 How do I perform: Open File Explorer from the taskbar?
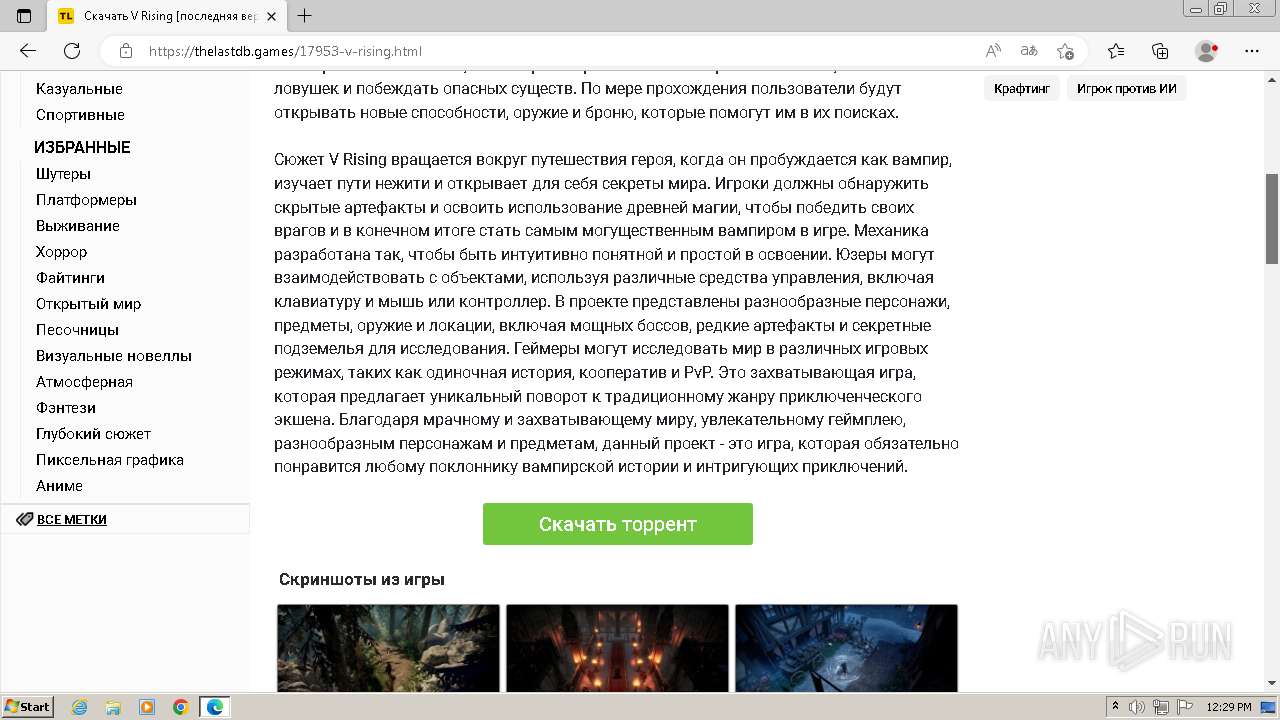113,707
